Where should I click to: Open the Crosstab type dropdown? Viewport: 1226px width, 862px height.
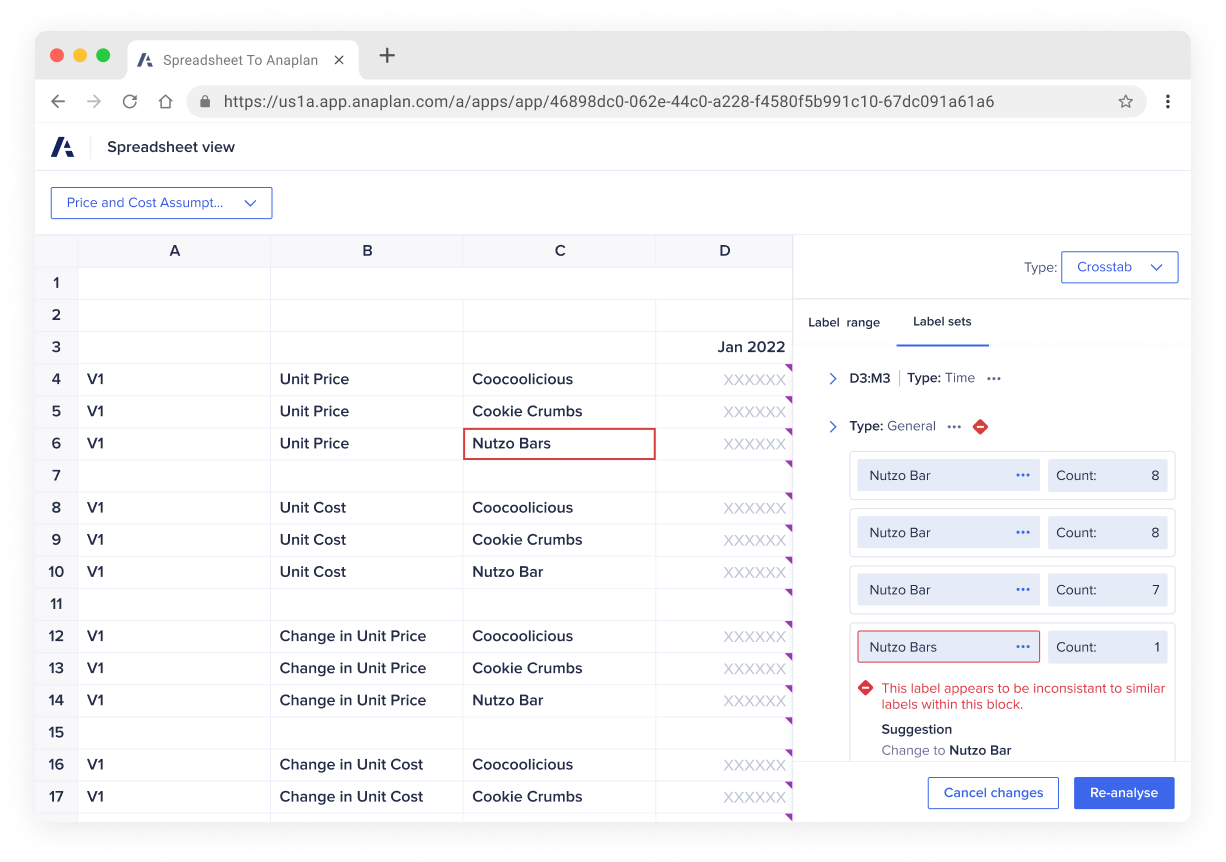[x=1119, y=267]
